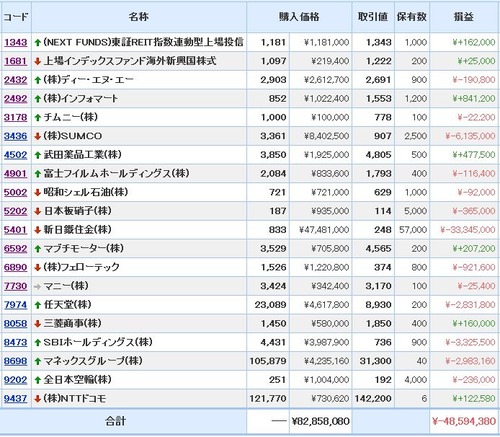The width and height of the screenshot is (500, 437).
Task: Click red down arrow beside 日本板硝子
Action: (38, 211)
